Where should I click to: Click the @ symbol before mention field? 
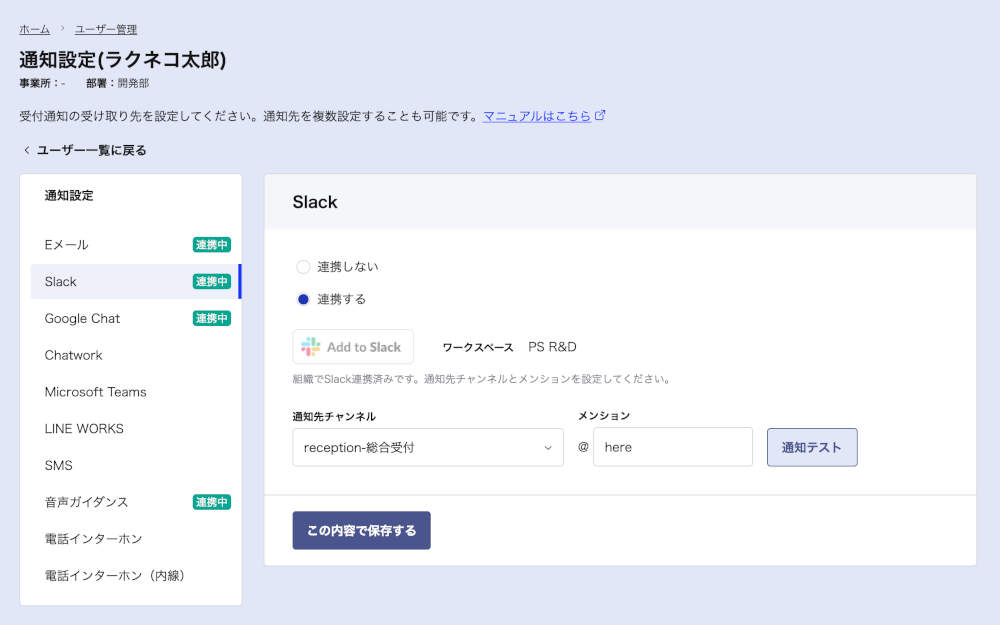583,447
